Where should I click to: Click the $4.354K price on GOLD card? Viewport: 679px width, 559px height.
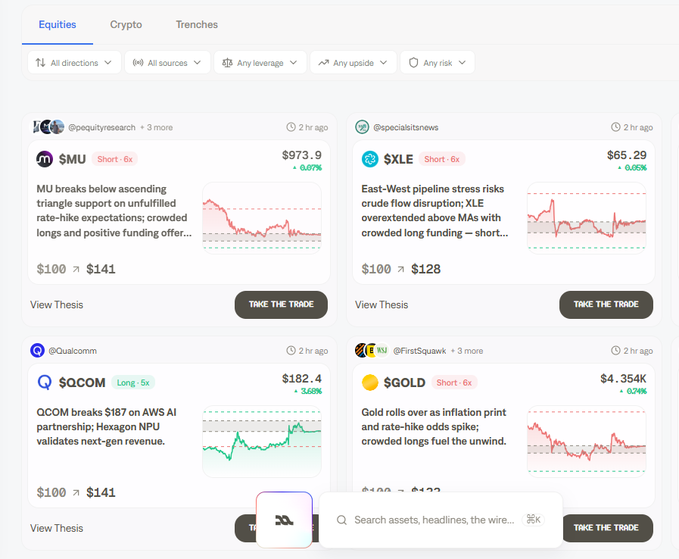(623, 378)
